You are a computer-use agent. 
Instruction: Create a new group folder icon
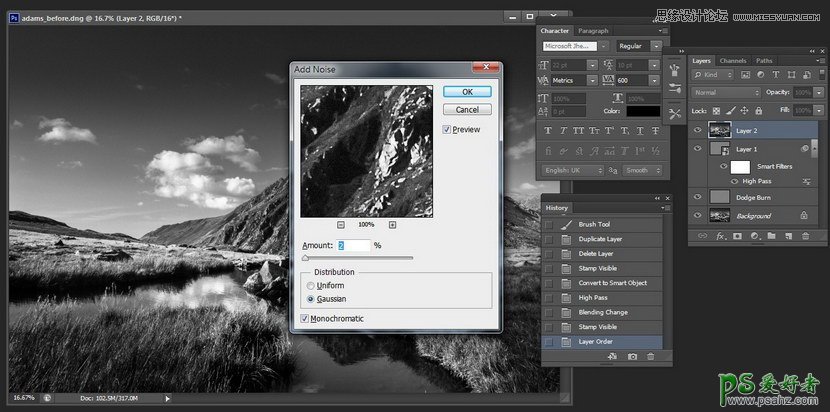[770, 237]
